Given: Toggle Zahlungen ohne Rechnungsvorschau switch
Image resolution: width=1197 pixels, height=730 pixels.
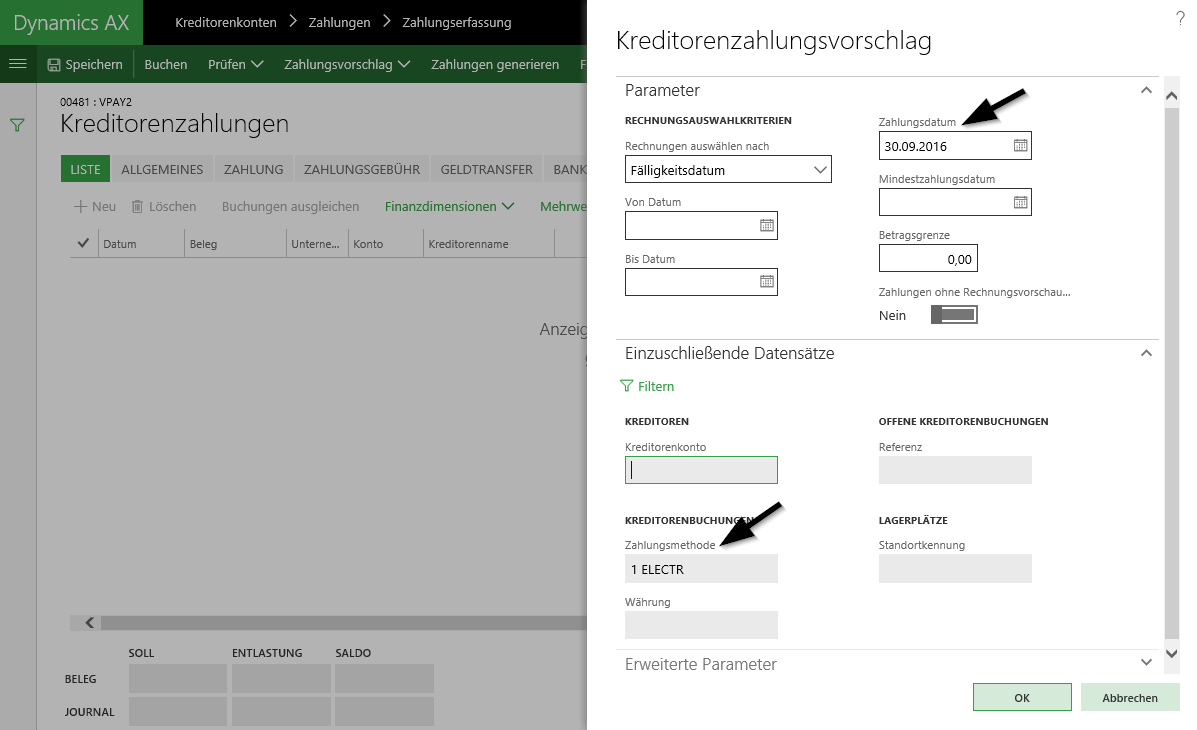Looking at the screenshot, I should 953,315.
